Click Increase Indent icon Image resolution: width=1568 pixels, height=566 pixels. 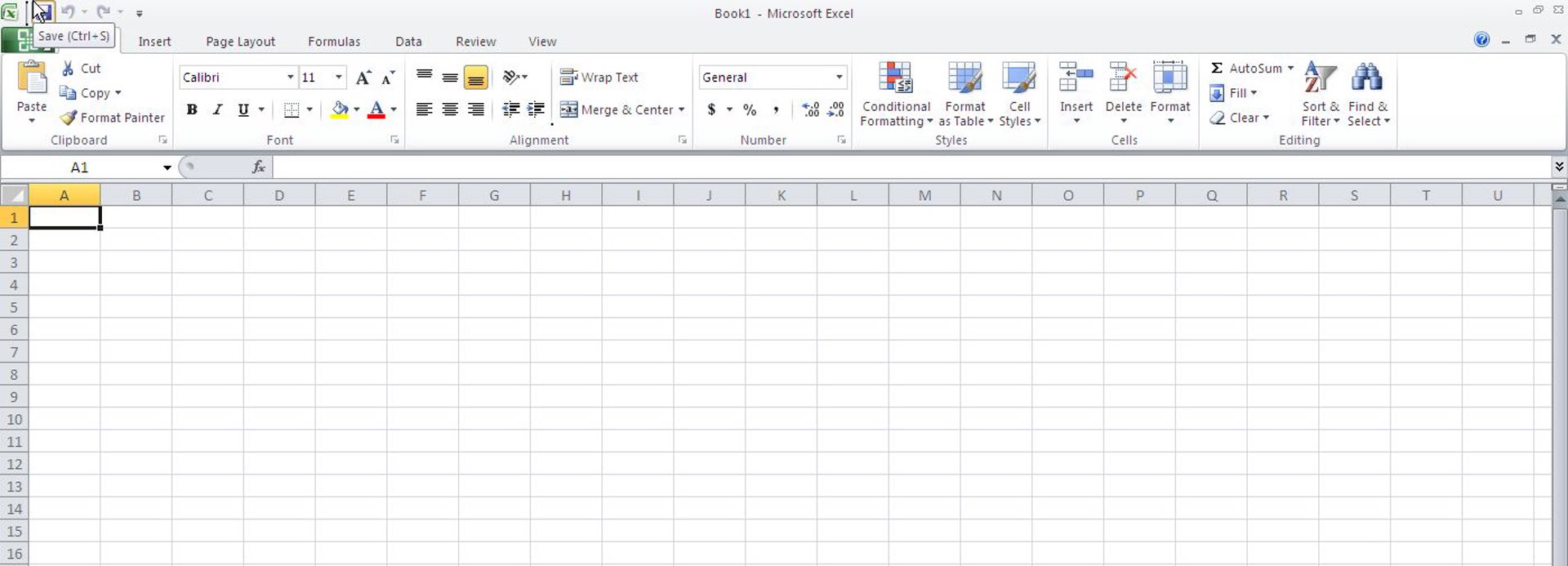point(536,109)
